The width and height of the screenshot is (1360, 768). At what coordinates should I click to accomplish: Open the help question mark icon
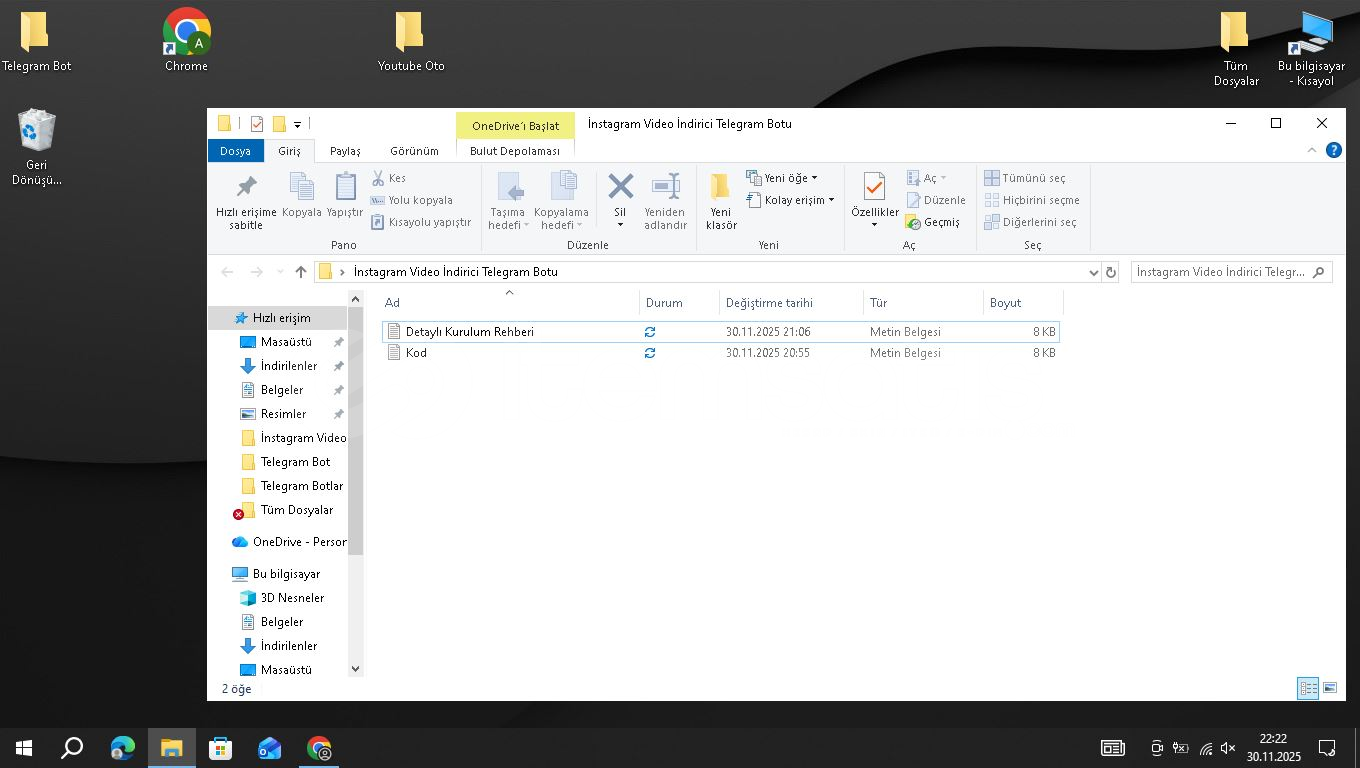coord(1333,151)
